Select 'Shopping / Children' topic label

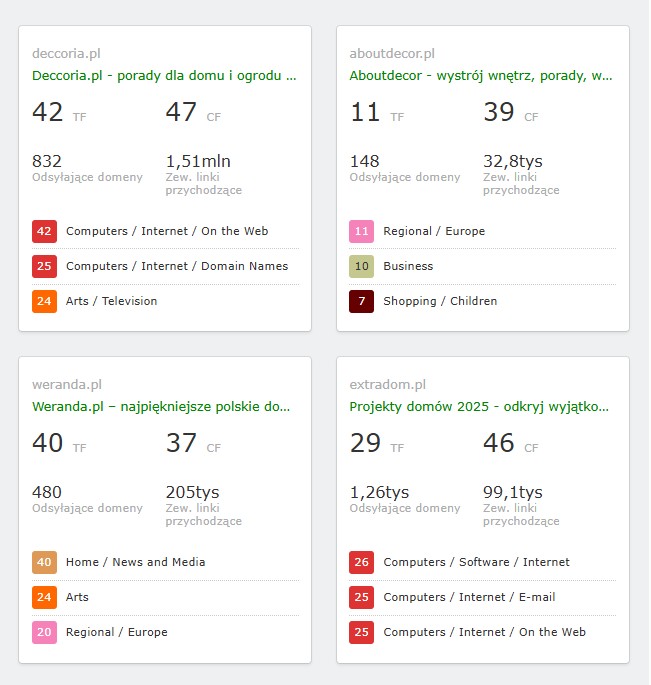[440, 301]
